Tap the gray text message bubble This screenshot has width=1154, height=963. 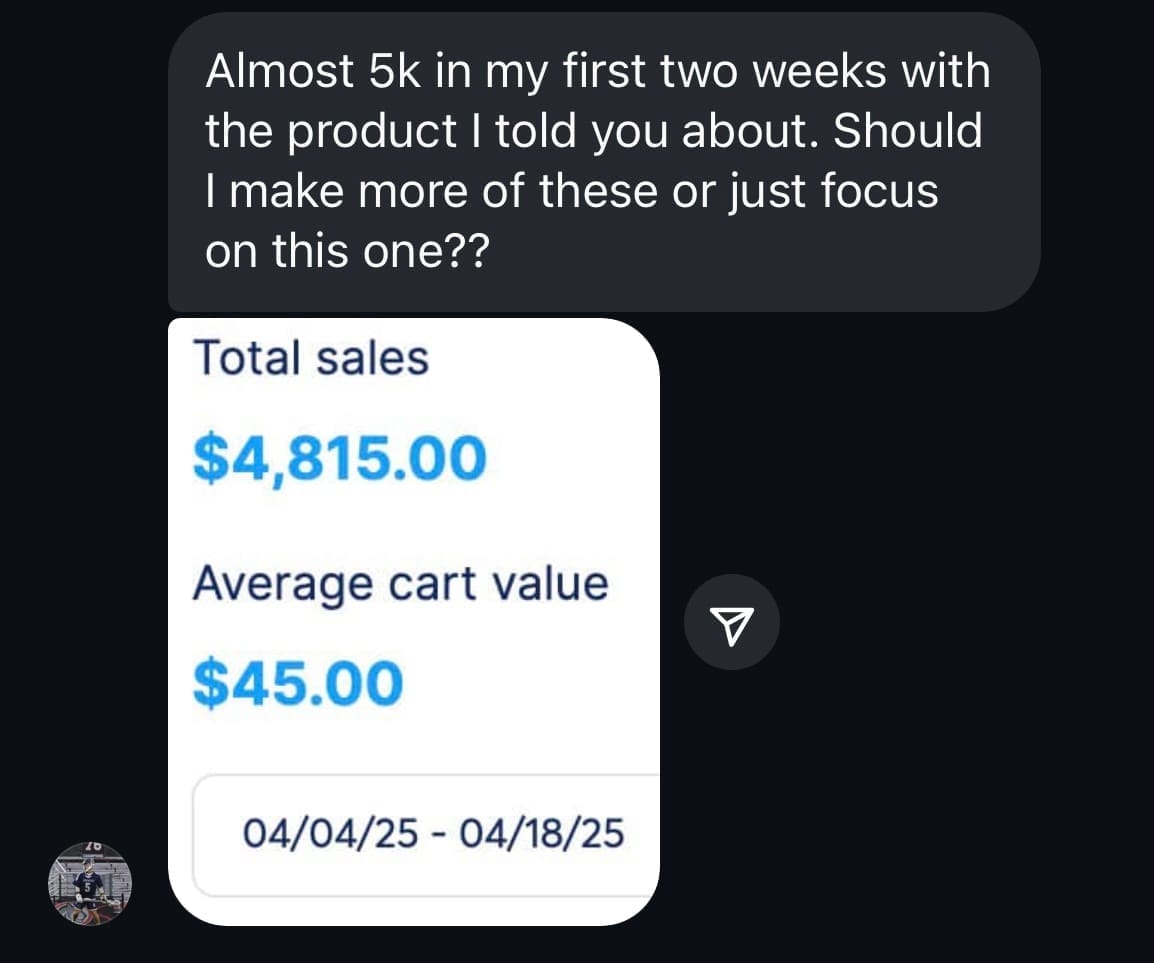(603, 162)
